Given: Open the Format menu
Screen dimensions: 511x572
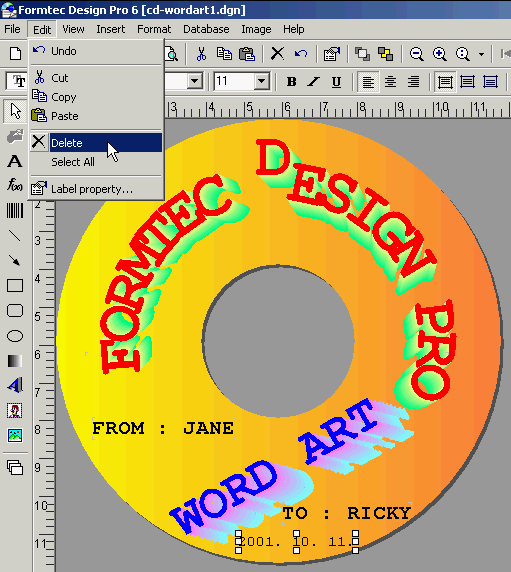Looking at the screenshot, I should [154, 29].
